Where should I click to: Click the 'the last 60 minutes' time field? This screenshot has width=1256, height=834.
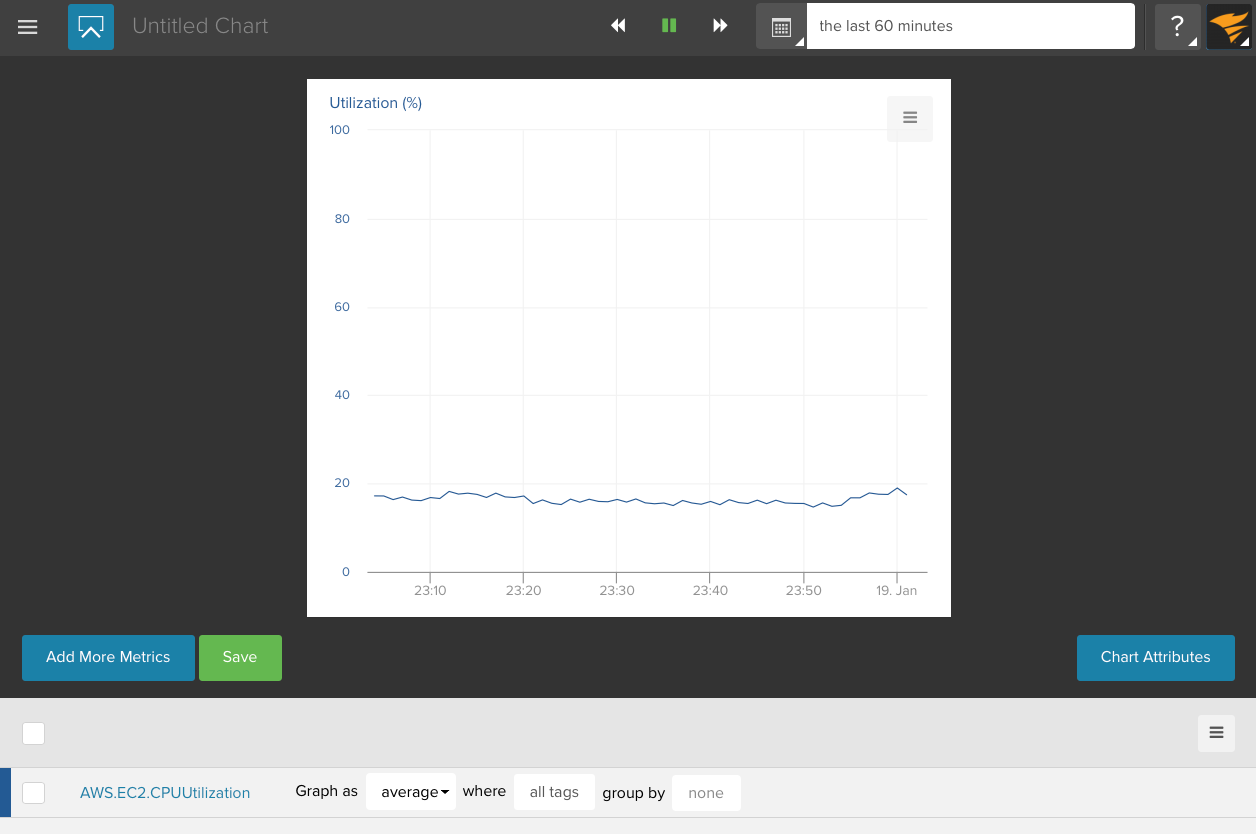click(x=970, y=27)
